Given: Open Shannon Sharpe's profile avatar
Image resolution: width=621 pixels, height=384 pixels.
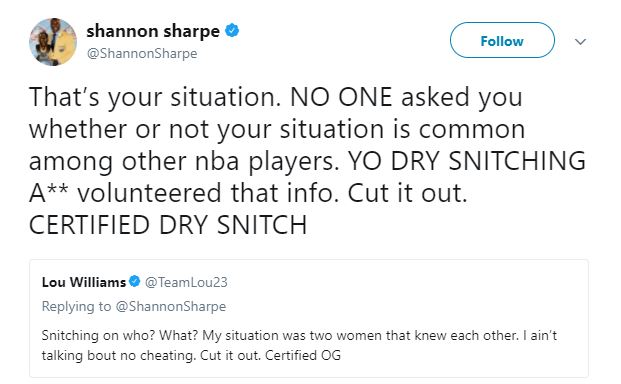Looking at the screenshot, I should click(x=53, y=42).
